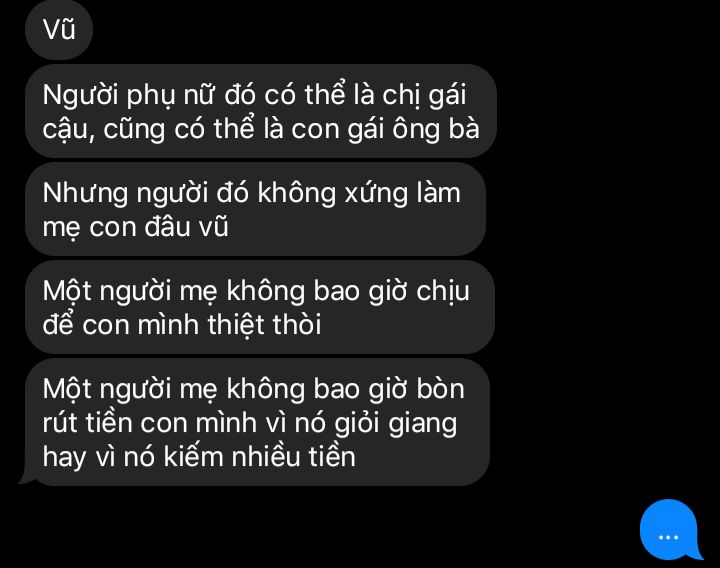The width and height of the screenshot is (720, 568).
Task: Tap the words 'không bao giờ bòn'
Action: (x=345, y=389)
